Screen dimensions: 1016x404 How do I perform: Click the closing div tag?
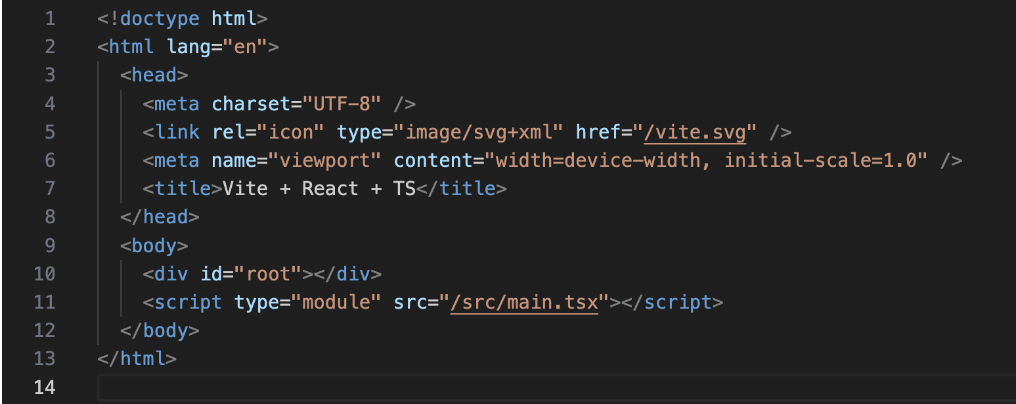[x=348, y=274]
